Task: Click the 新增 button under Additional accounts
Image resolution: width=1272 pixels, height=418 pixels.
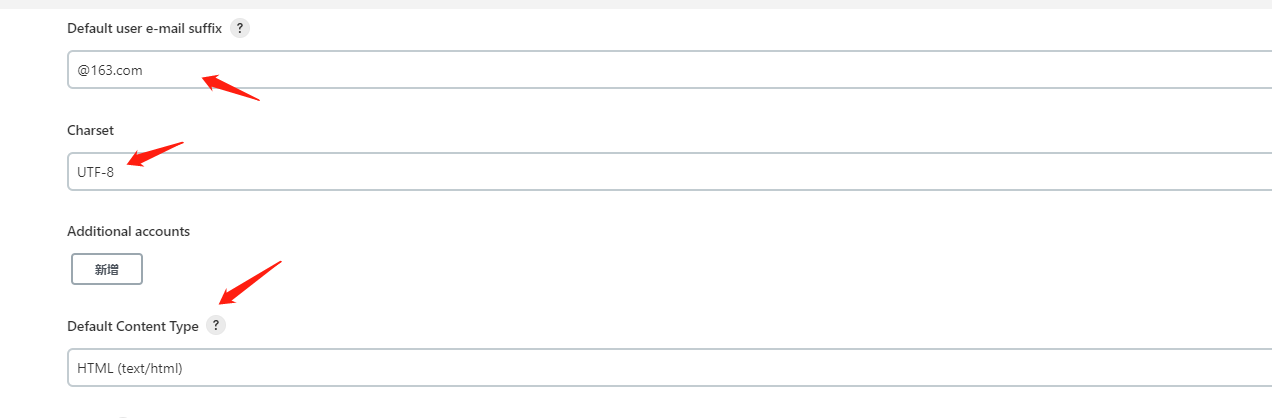Action: [107, 269]
